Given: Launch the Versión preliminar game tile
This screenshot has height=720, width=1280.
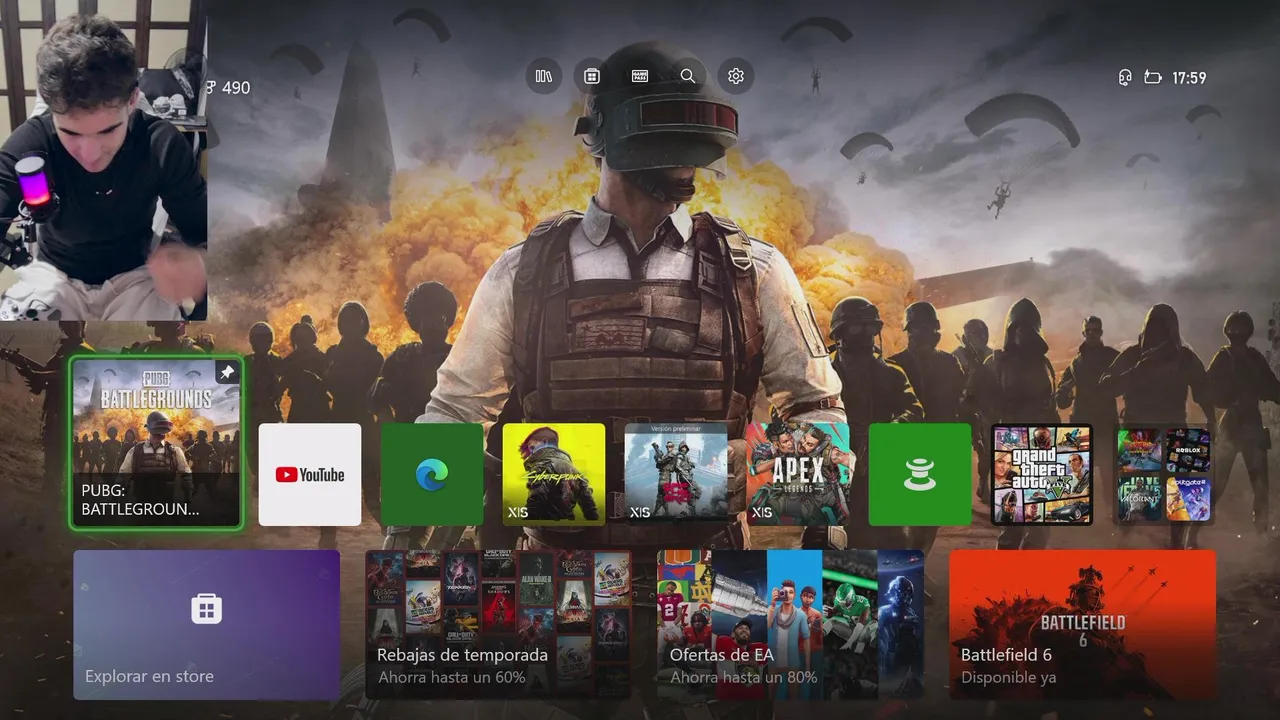Looking at the screenshot, I should (x=676, y=474).
